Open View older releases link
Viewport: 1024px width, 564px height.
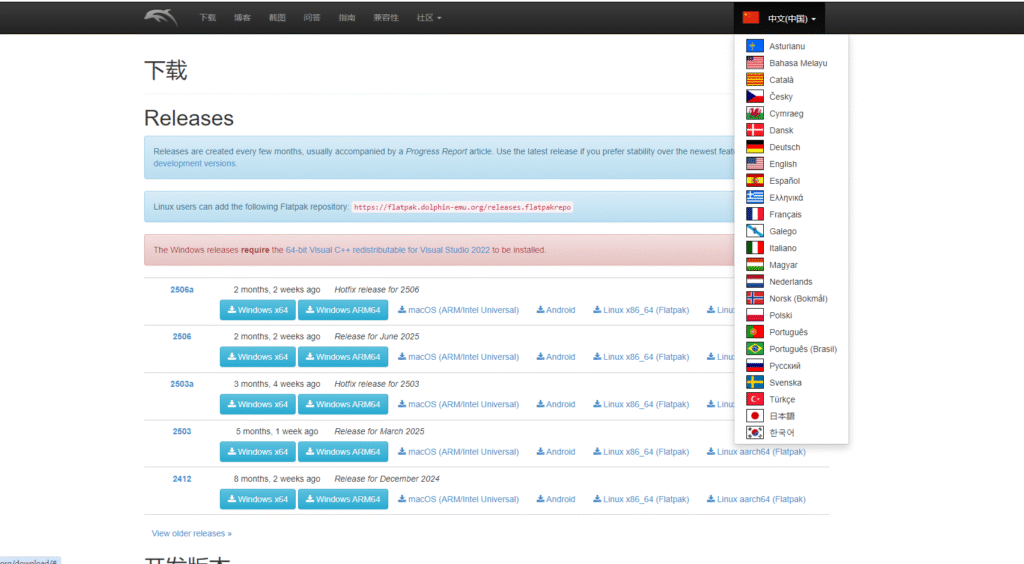(192, 534)
